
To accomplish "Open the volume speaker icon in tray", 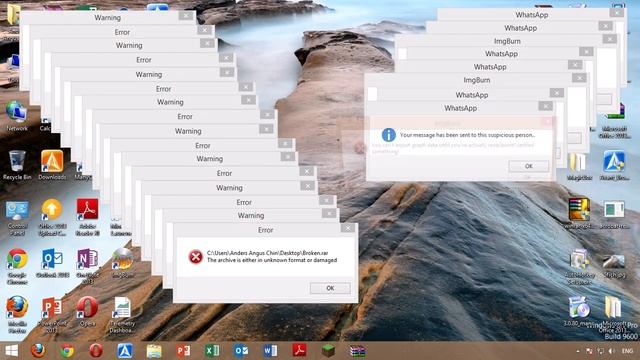I will pyautogui.click(x=611, y=351).
